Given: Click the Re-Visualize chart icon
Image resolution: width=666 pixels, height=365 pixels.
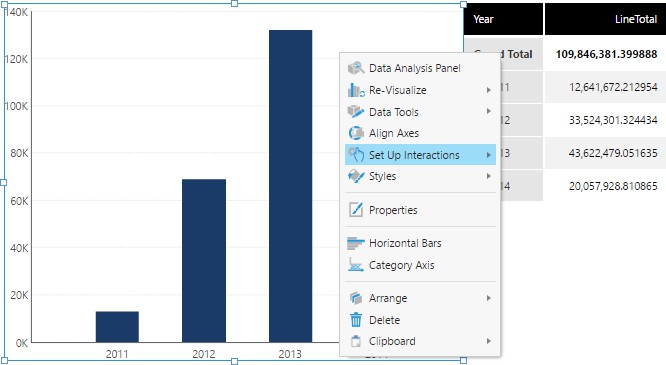Looking at the screenshot, I should (356, 90).
